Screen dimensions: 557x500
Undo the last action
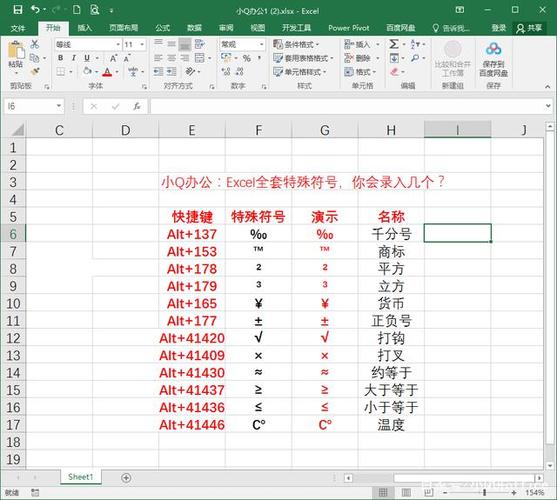pos(35,10)
